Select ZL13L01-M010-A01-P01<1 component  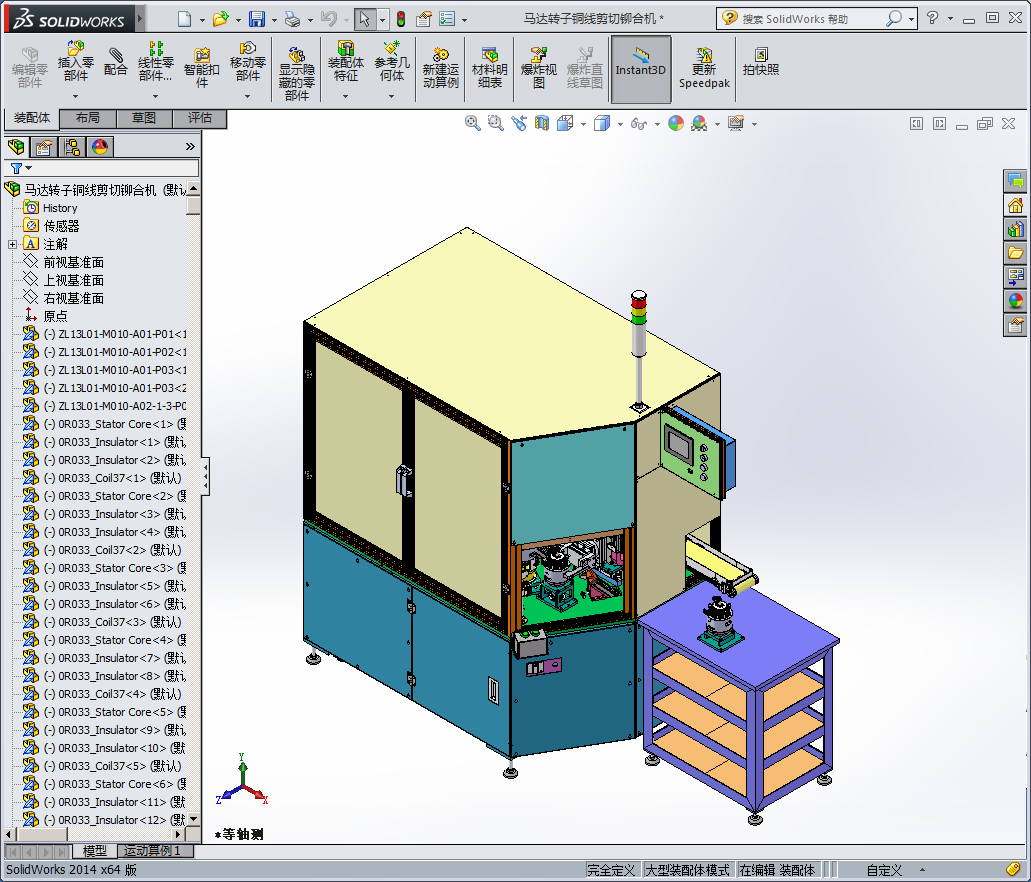pyautogui.click(x=115, y=333)
